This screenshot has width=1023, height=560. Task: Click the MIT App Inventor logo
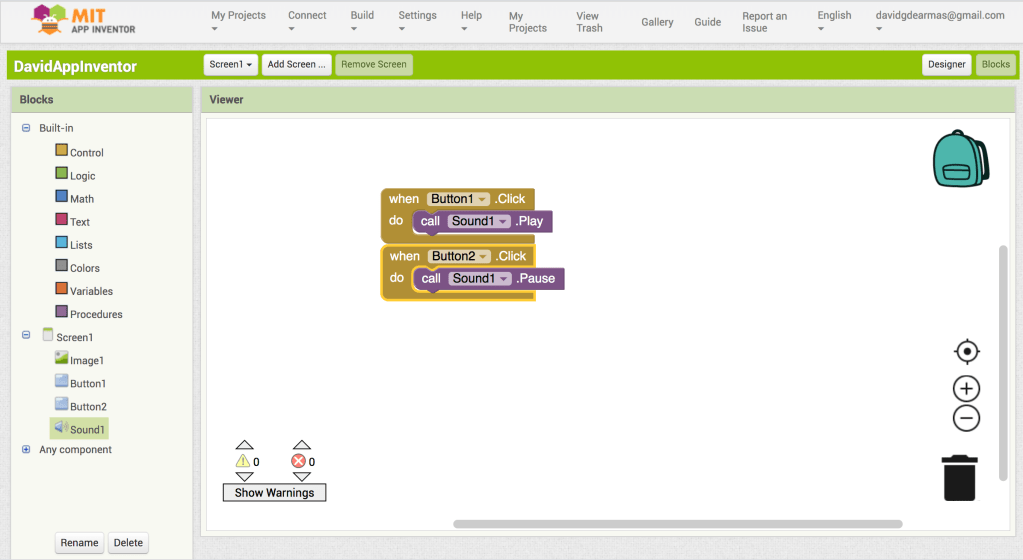point(84,20)
